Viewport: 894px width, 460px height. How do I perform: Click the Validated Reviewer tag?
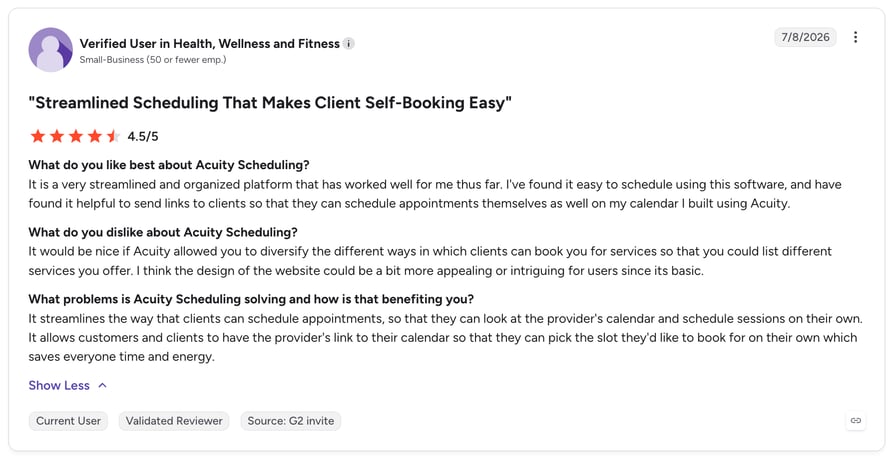174,421
